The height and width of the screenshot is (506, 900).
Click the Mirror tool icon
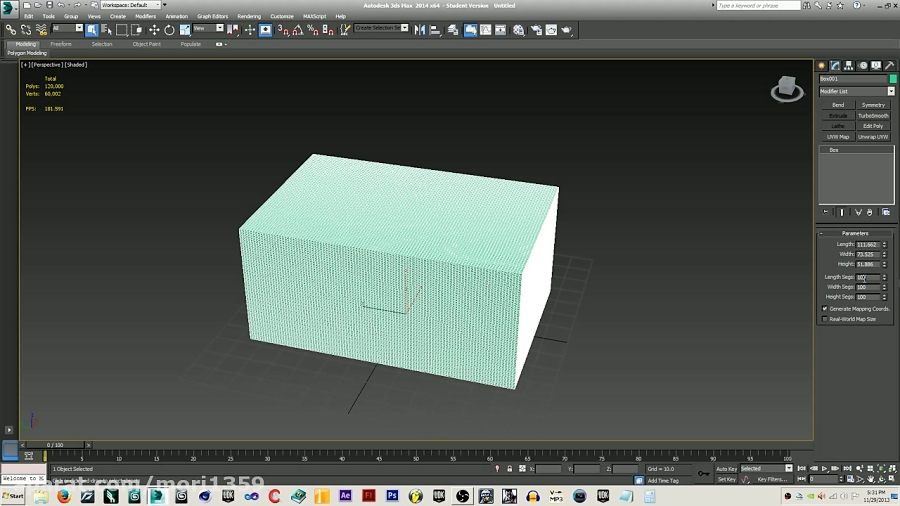point(420,30)
